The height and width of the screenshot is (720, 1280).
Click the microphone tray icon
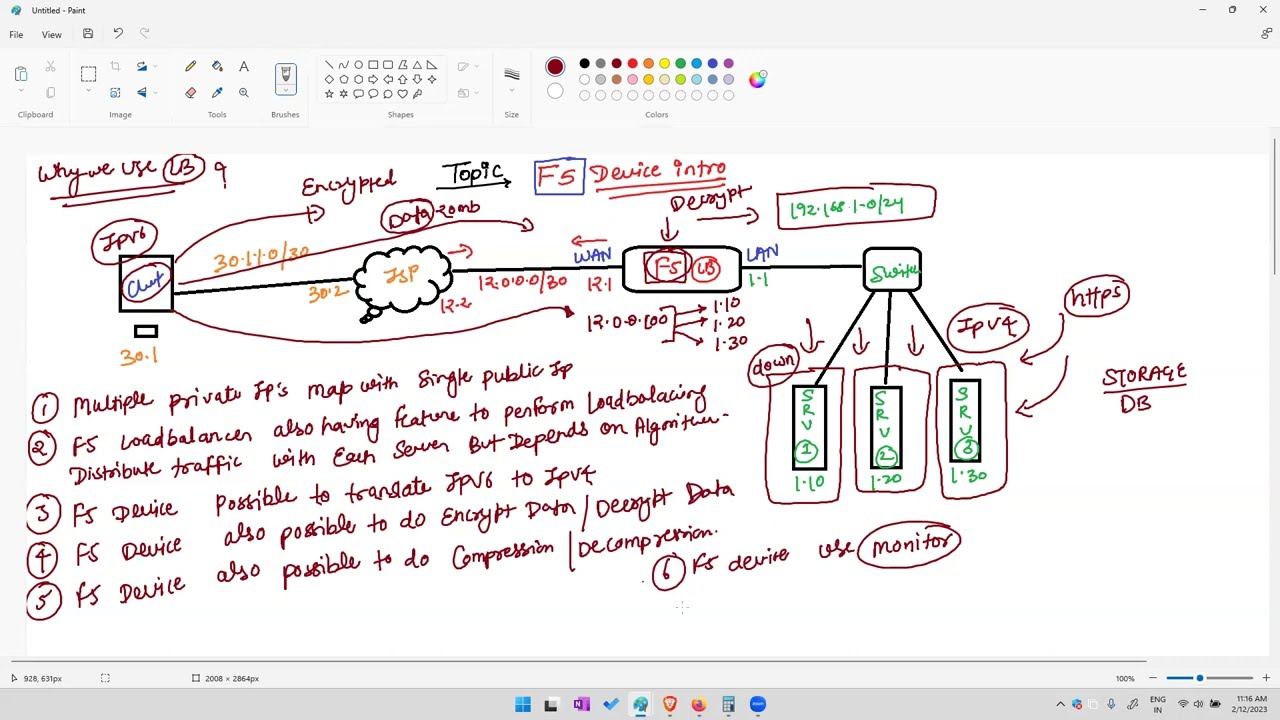pyautogui.click(x=1110, y=704)
